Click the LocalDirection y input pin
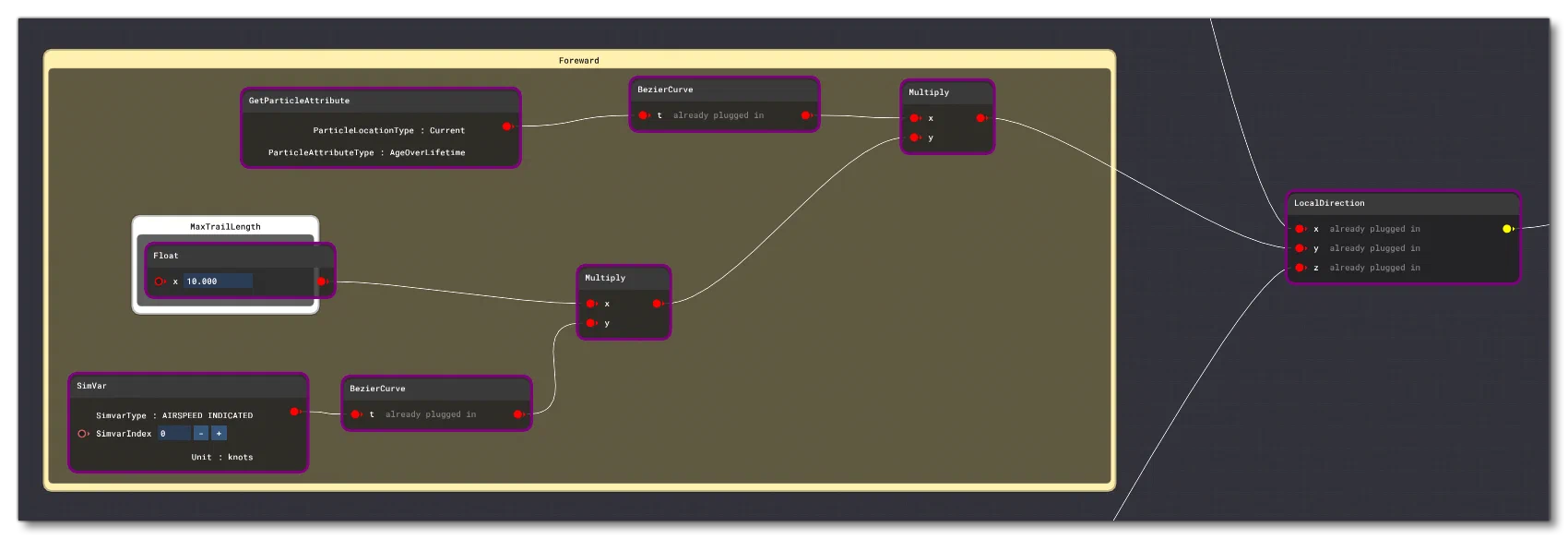The height and width of the screenshot is (539, 1568). tap(1301, 248)
